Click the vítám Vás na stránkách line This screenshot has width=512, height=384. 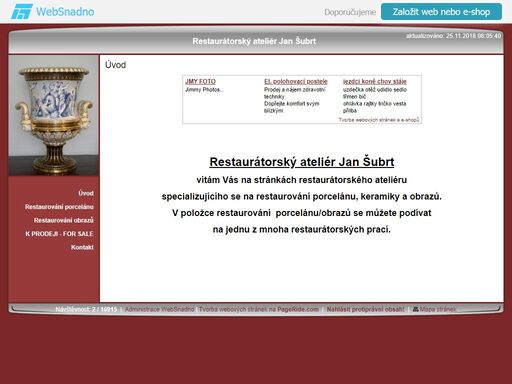pyautogui.click(x=302, y=180)
